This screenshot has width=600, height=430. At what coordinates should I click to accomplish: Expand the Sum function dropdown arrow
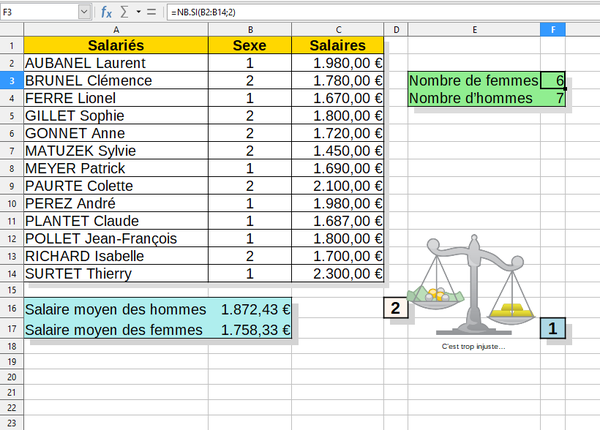138,12
